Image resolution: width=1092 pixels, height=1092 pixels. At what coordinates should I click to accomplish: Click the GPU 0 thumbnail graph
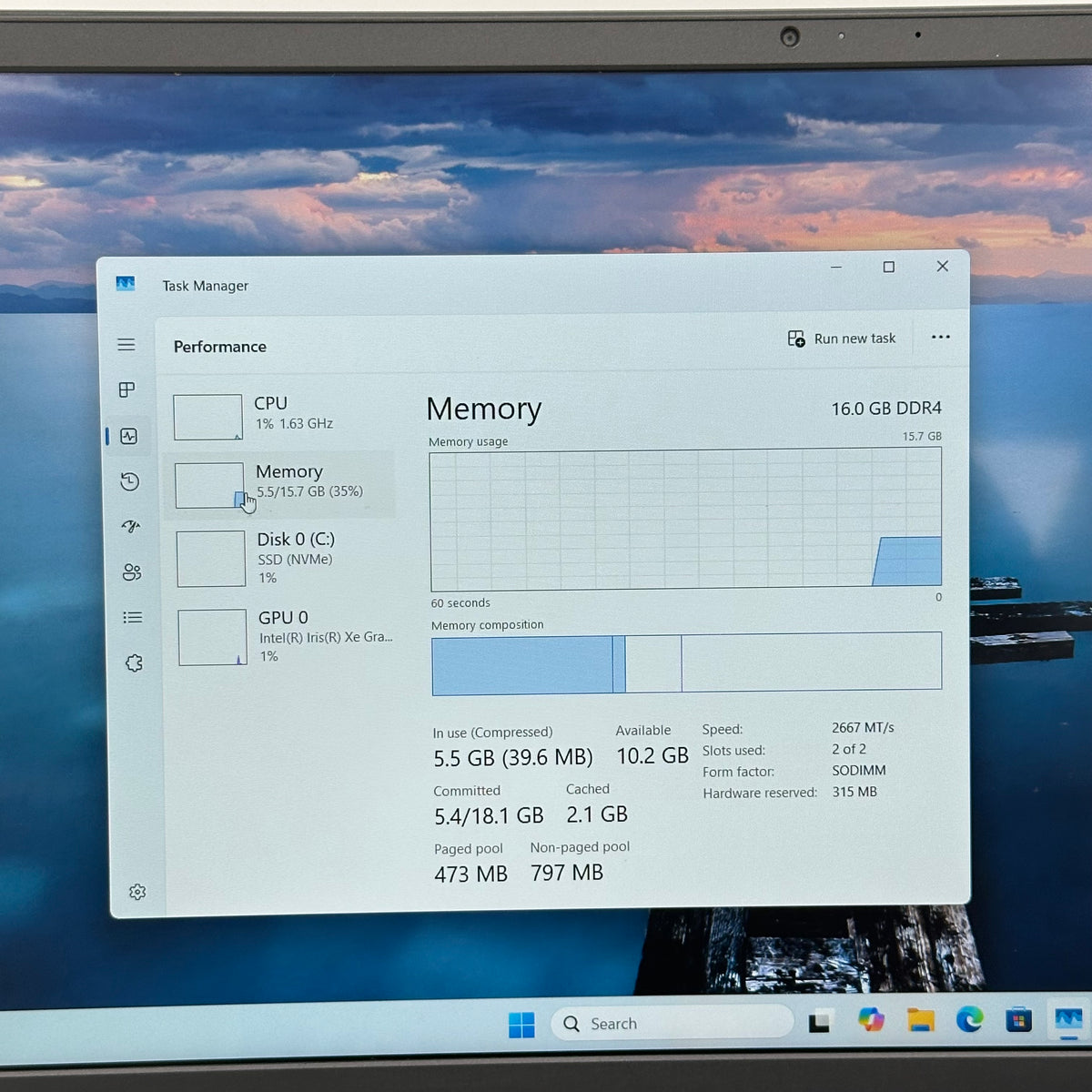[x=213, y=637]
